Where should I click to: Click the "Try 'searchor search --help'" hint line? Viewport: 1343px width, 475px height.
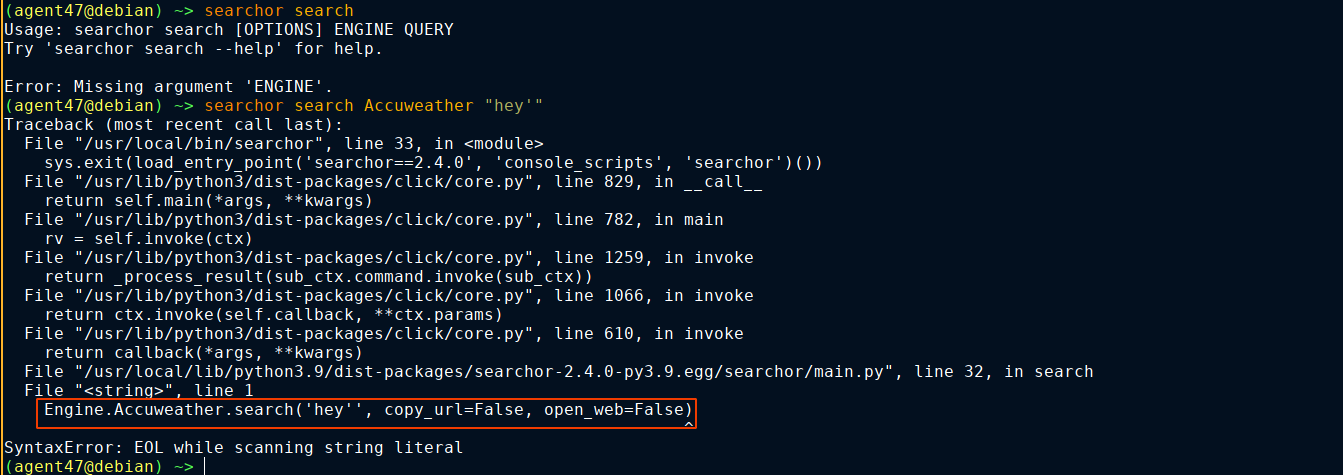[x=193, y=48]
